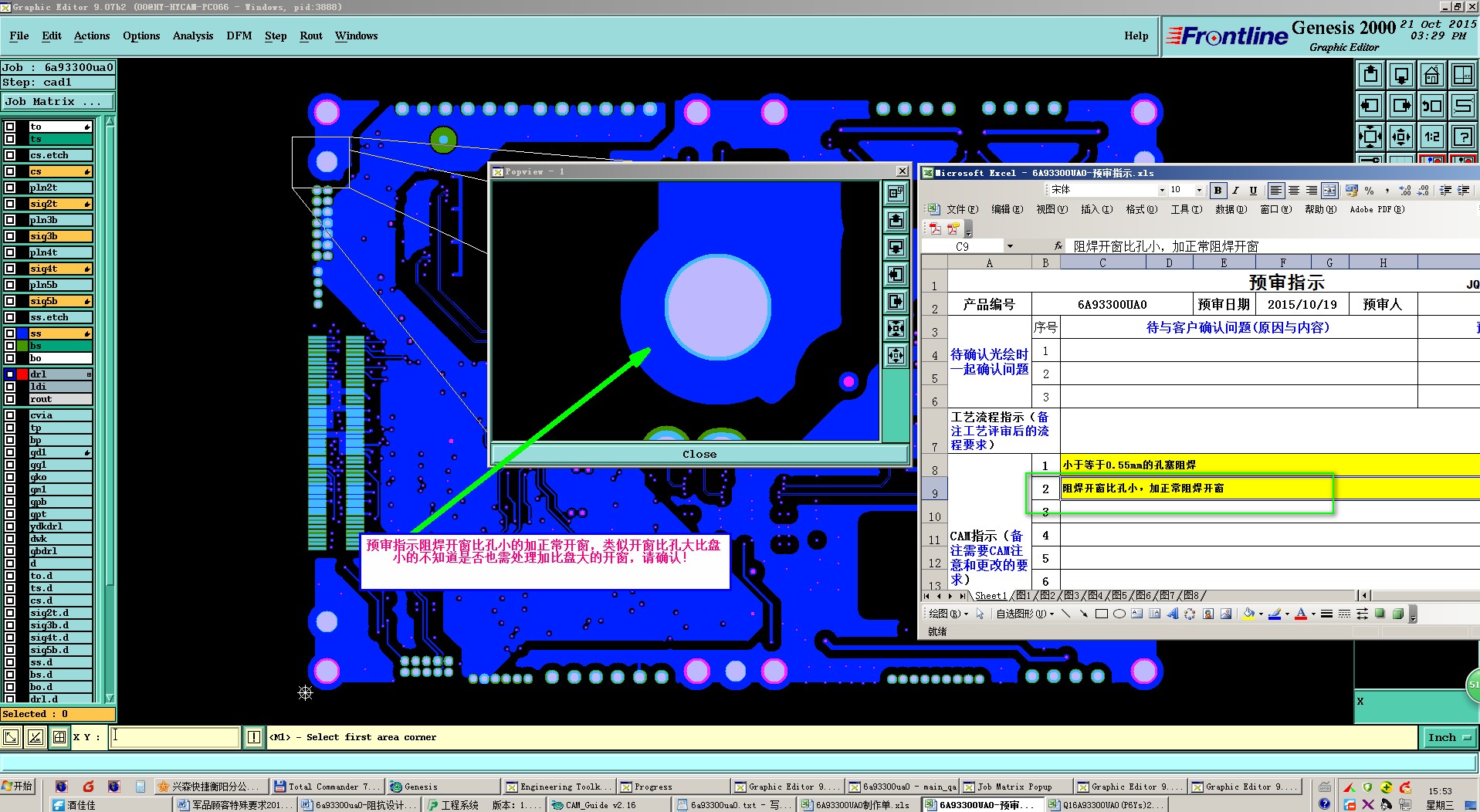
Task: Click the Genesis taskbar button
Action: tap(444, 787)
